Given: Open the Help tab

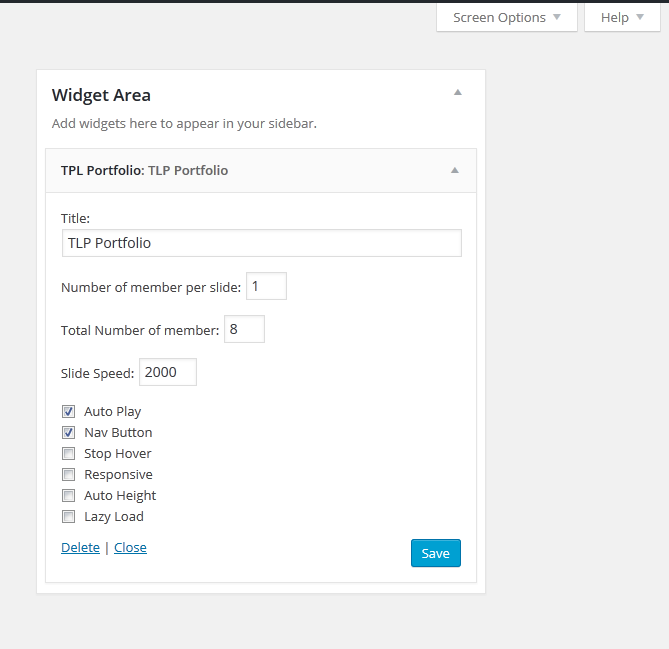Looking at the screenshot, I should pos(622,17).
